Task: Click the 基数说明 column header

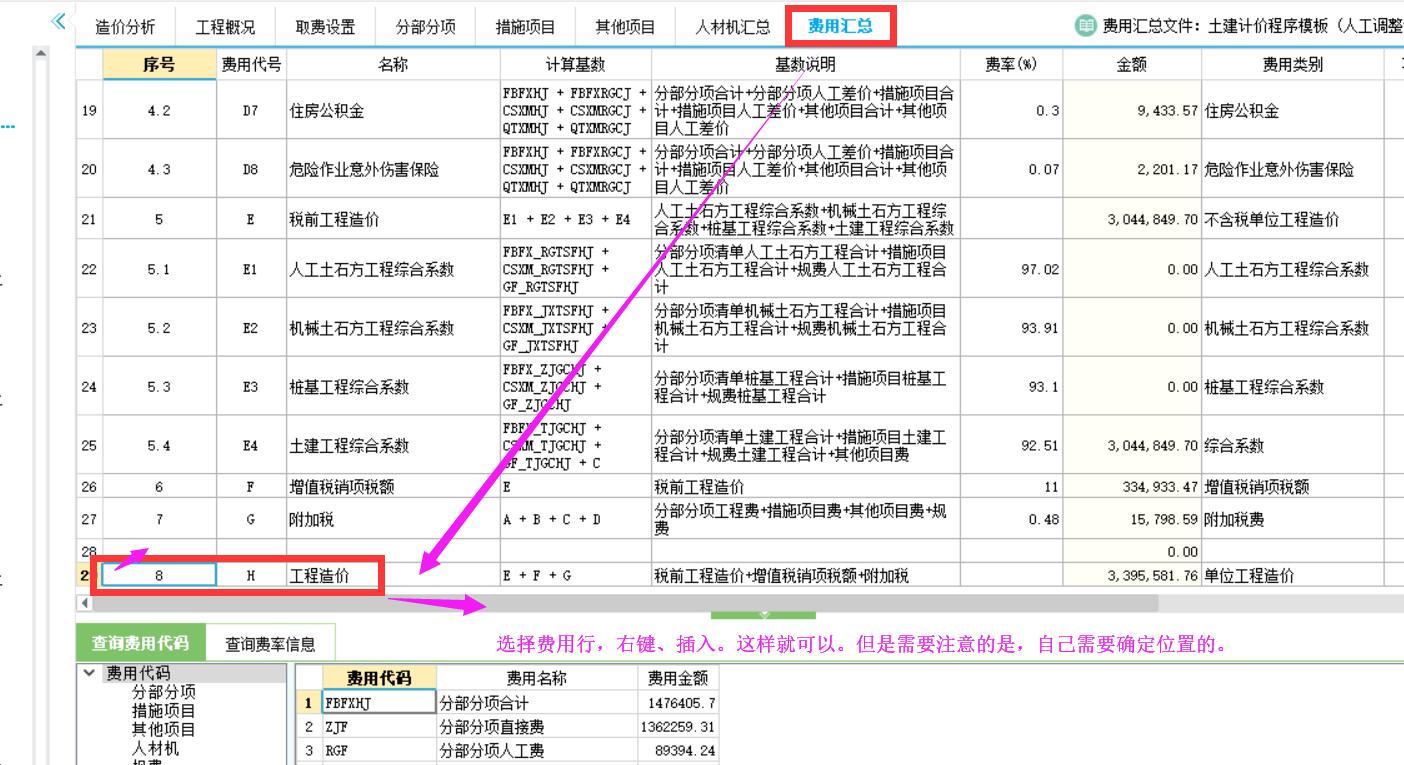Action: [805, 64]
